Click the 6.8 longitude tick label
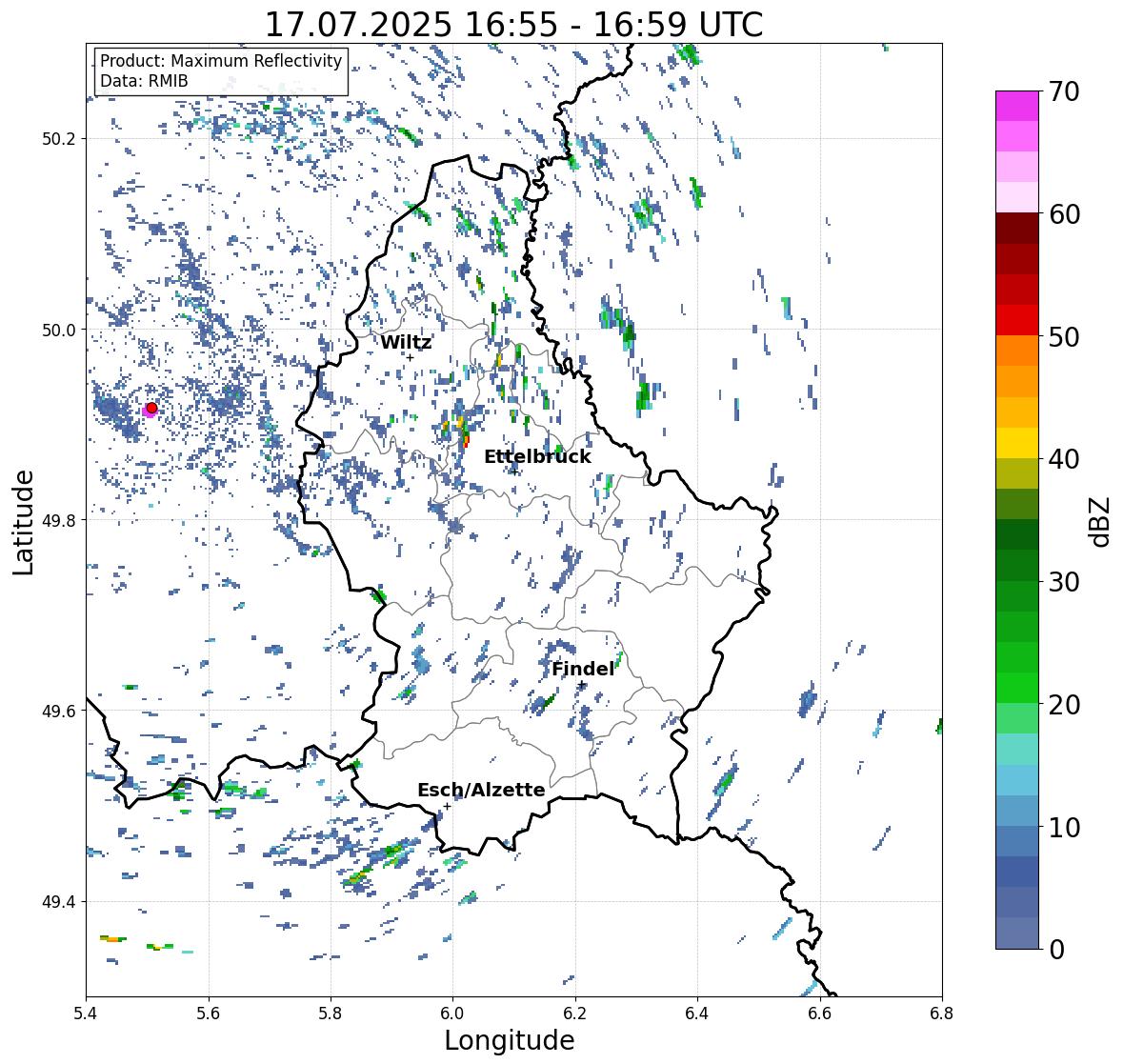 [942, 1014]
